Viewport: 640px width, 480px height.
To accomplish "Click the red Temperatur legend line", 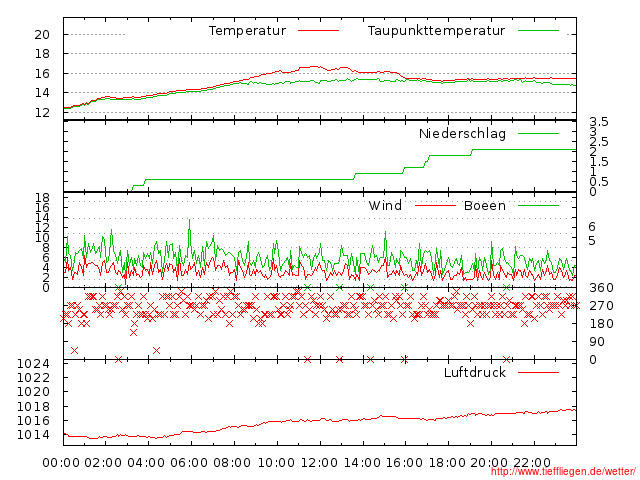I will [x=318, y=31].
